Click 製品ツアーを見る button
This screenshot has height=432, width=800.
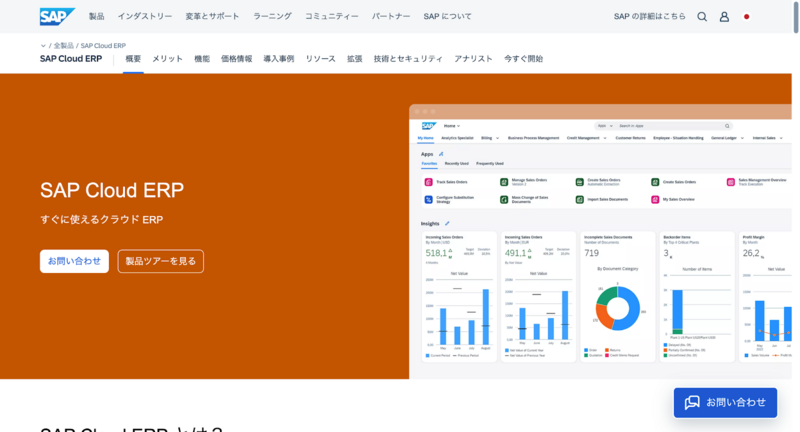pyautogui.click(x=161, y=261)
